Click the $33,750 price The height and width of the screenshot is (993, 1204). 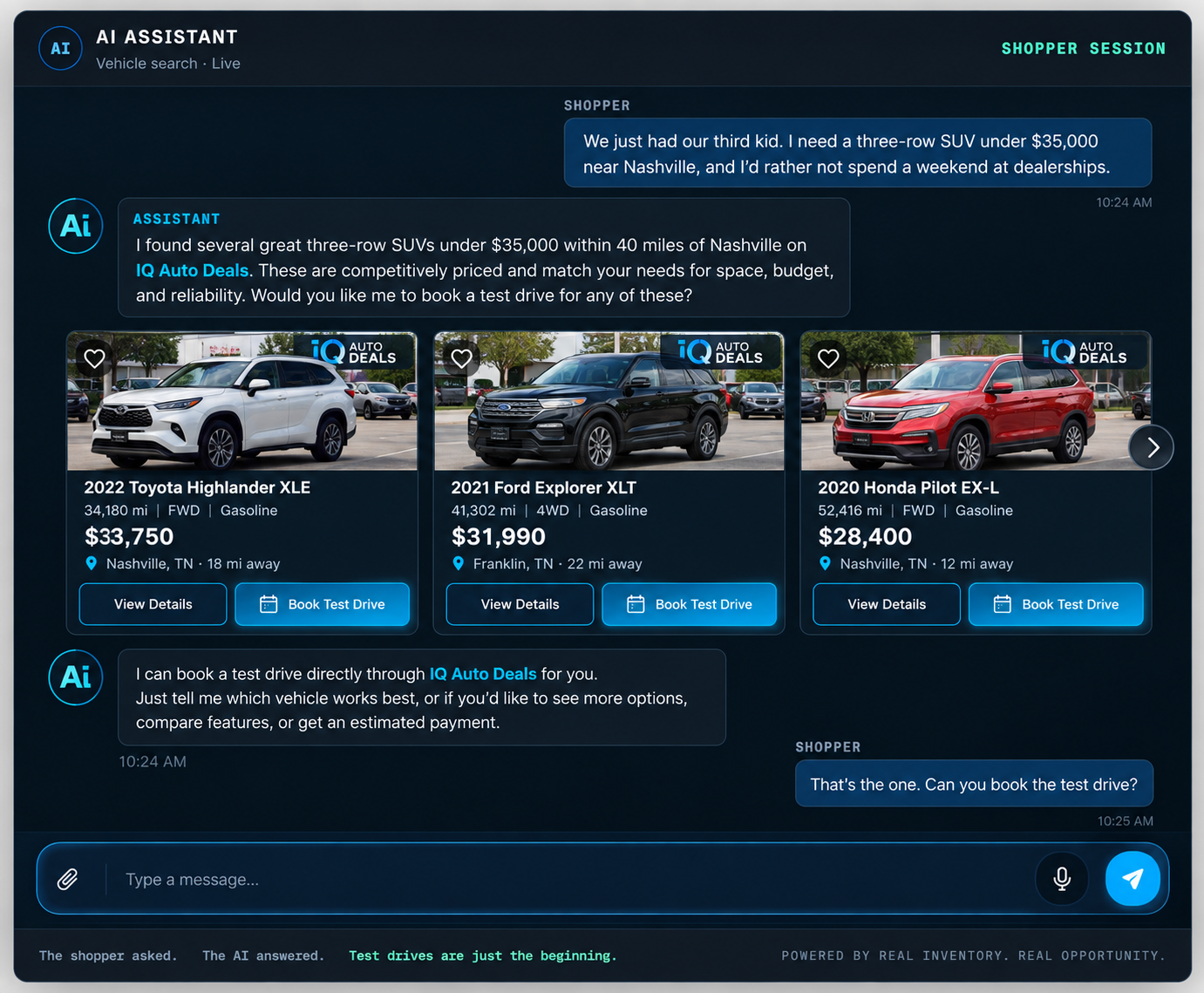pyautogui.click(x=129, y=536)
